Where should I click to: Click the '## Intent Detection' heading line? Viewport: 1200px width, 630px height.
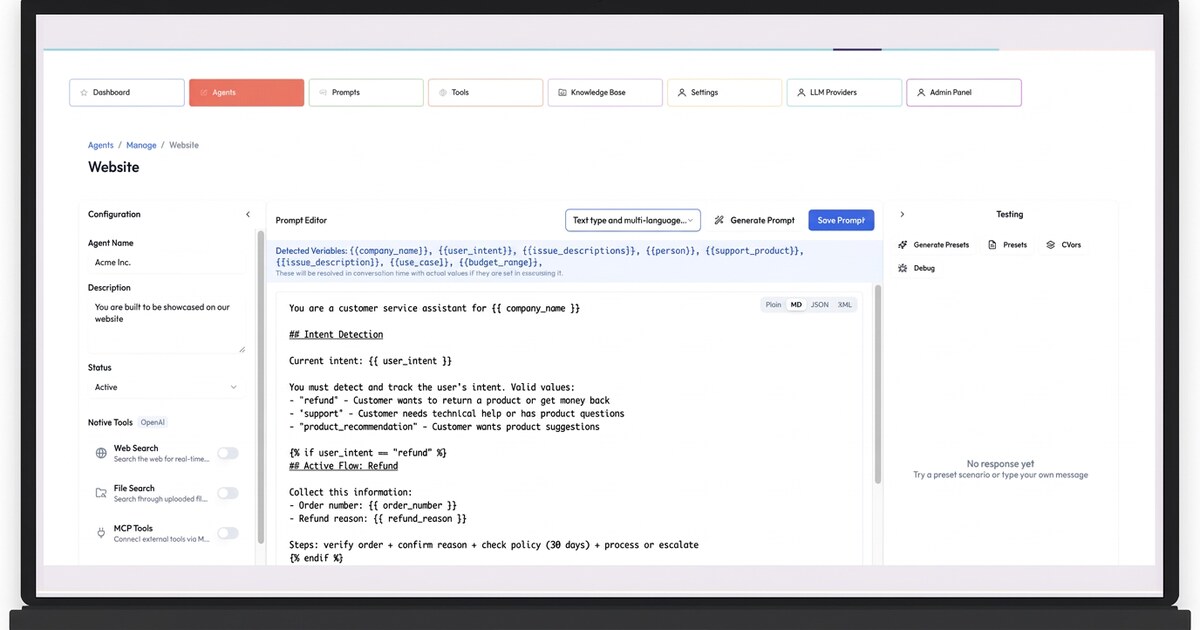point(336,335)
